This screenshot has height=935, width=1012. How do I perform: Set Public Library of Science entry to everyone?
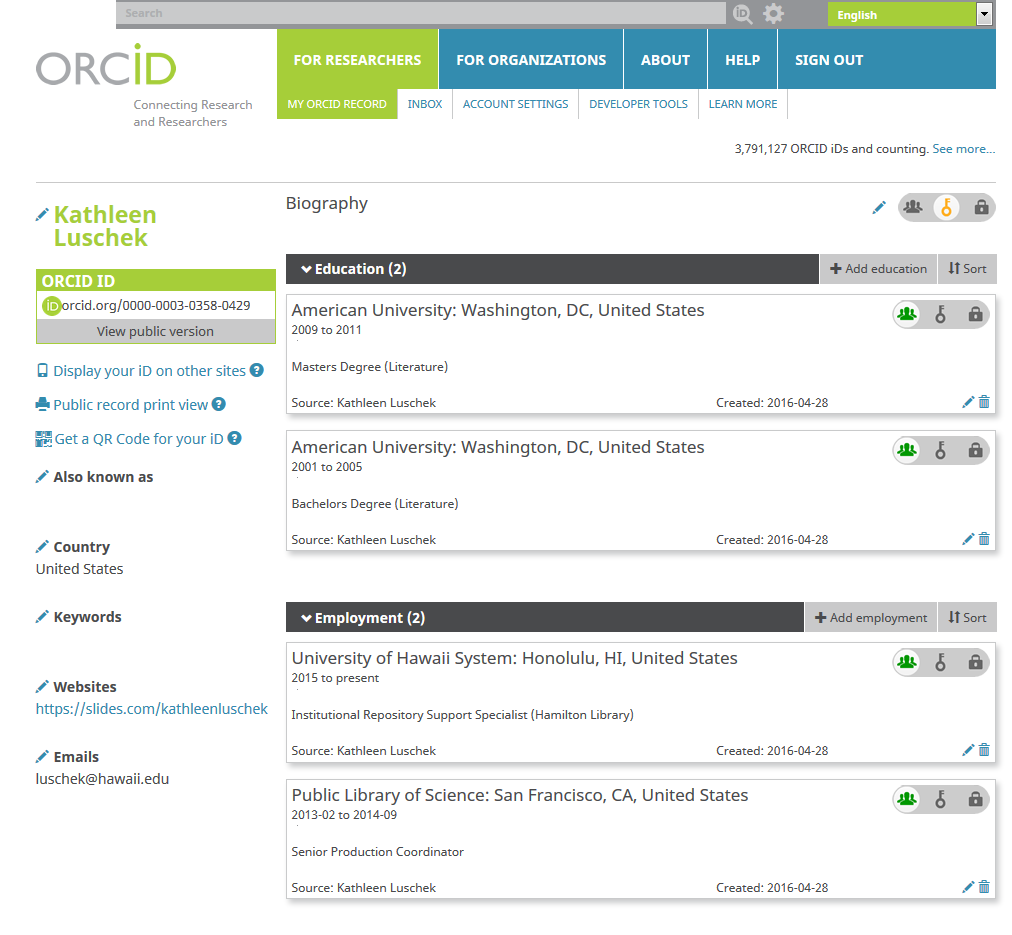(907, 799)
